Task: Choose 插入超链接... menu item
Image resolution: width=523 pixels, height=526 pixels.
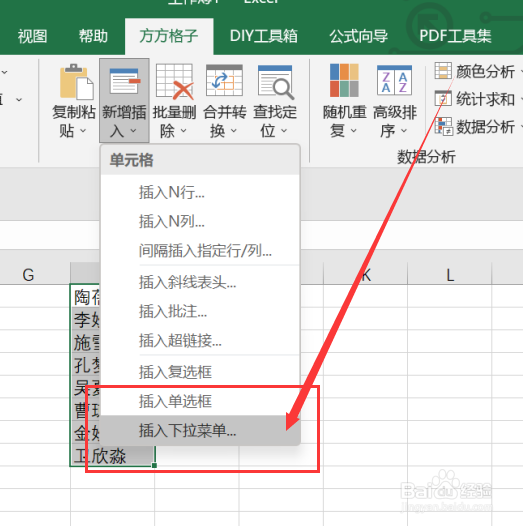Action: tap(200, 340)
